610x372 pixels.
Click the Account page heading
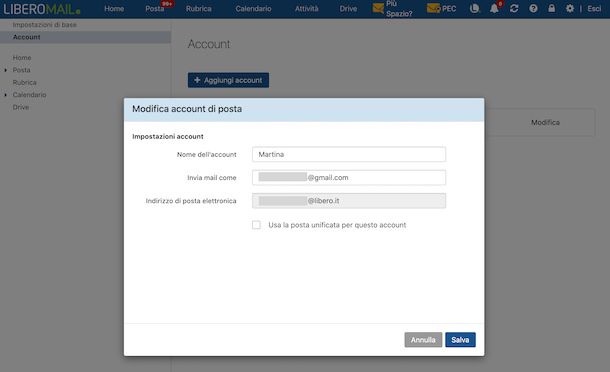[209, 44]
